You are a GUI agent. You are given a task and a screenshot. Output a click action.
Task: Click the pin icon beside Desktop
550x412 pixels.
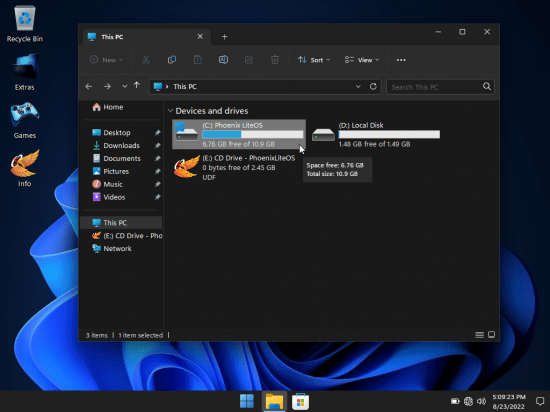click(157, 133)
